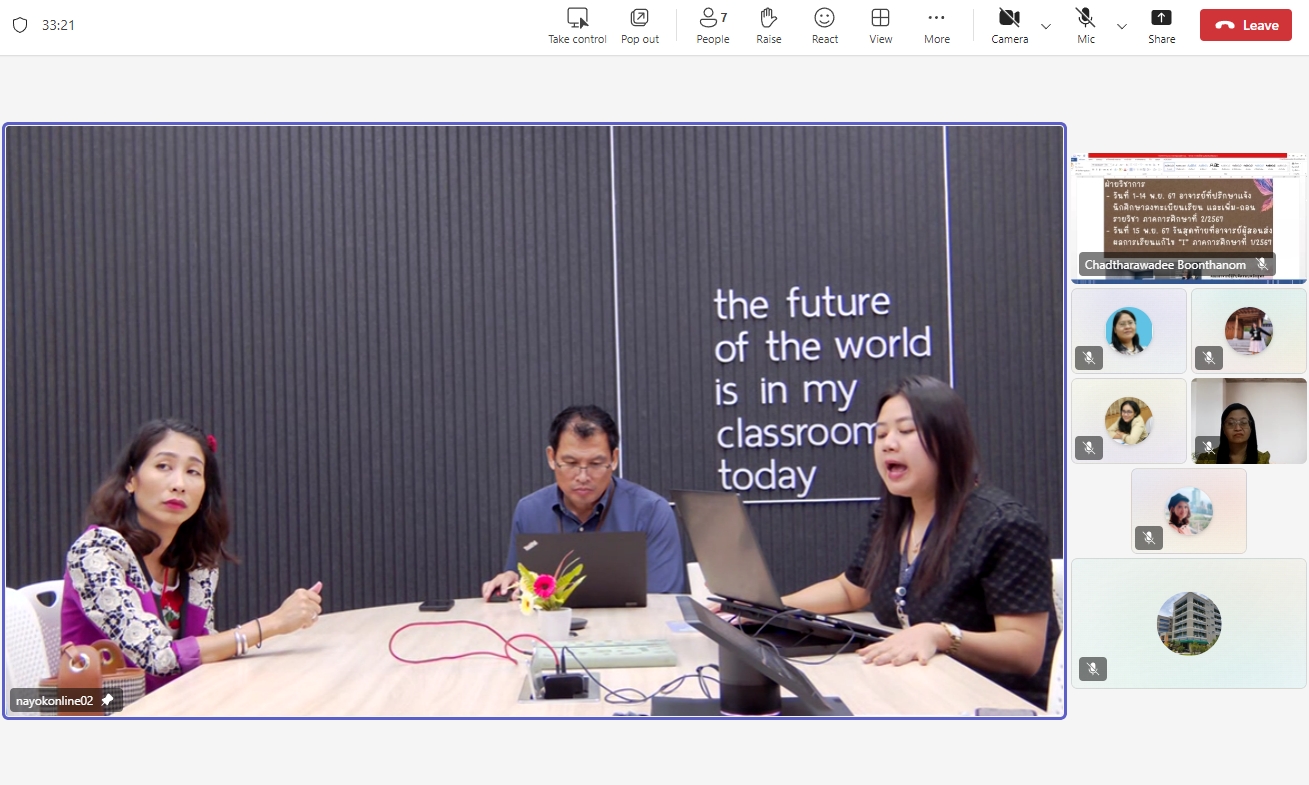
Task: Click the pin icon beside nayokonline02
Action: tap(107, 701)
